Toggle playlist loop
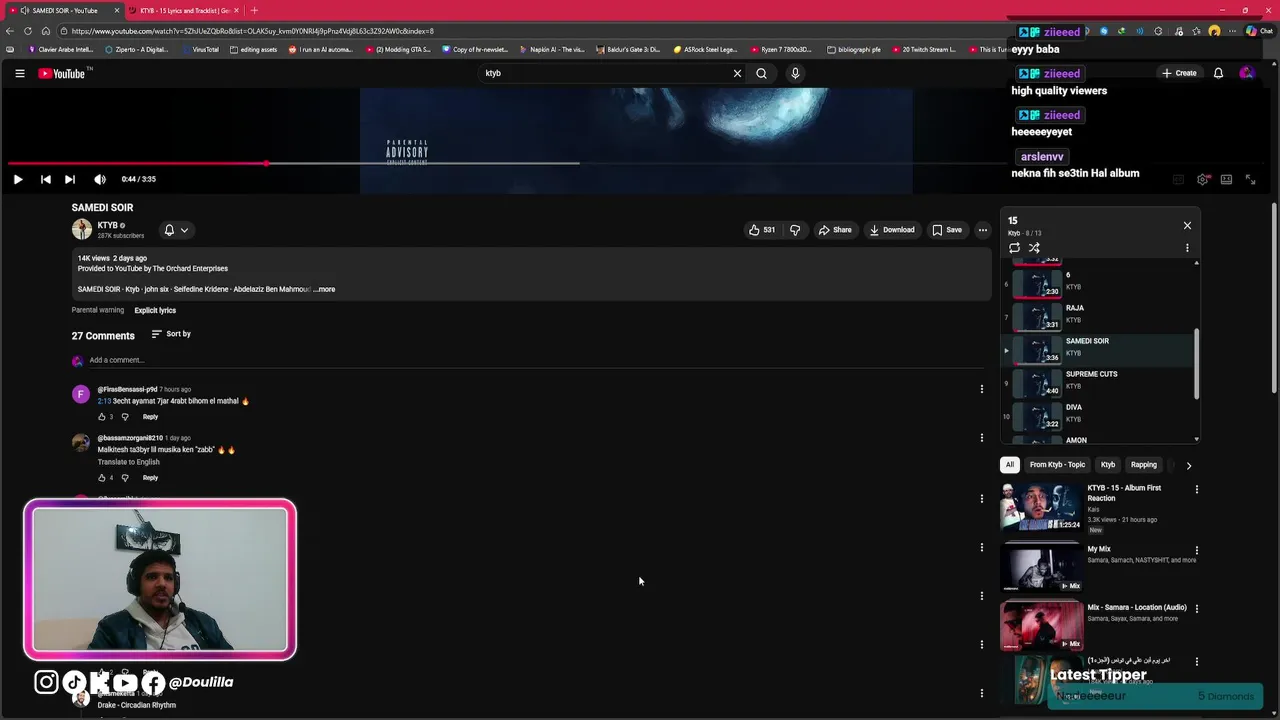Image resolution: width=1280 pixels, height=720 pixels. (1014, 248)
